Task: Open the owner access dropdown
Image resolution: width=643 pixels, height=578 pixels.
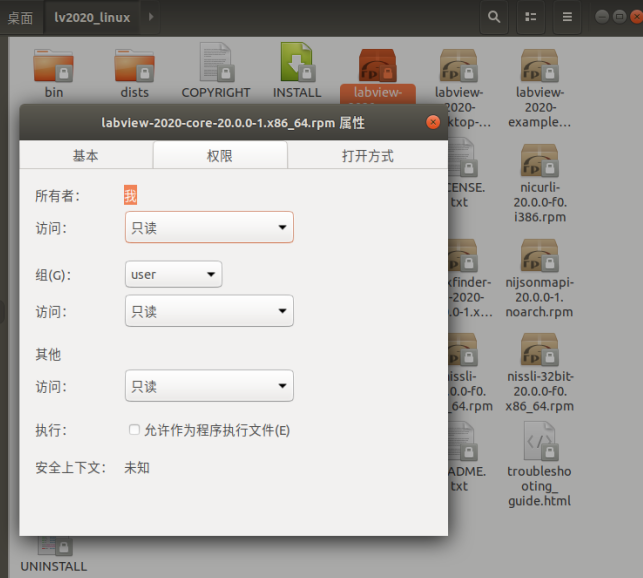Action: (209, 227)
